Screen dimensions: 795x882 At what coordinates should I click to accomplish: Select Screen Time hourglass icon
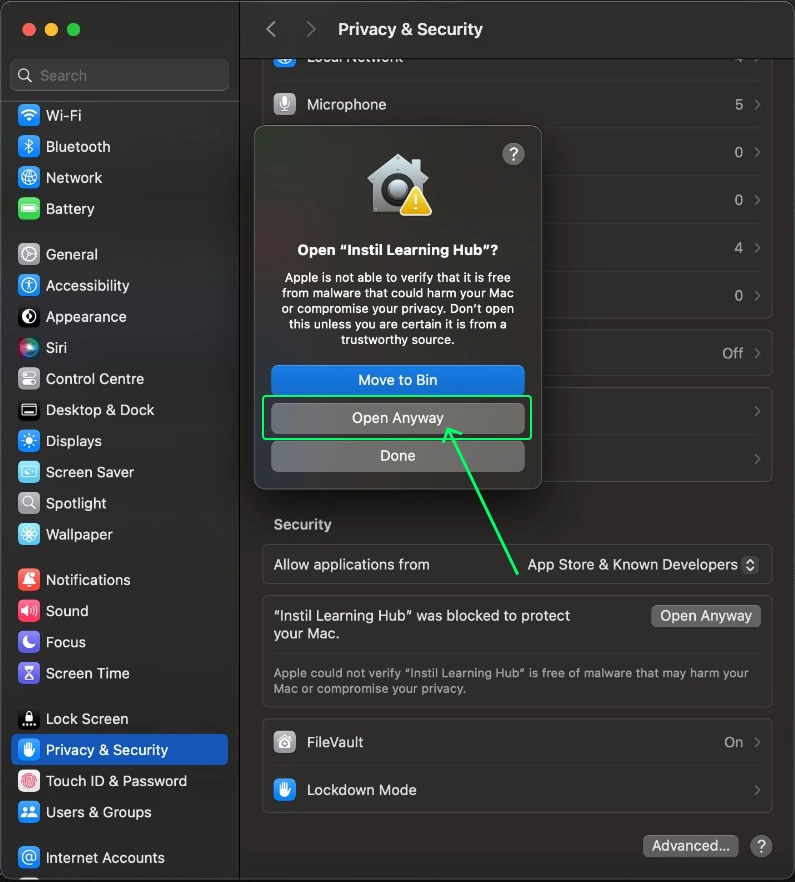pyautogui.click(x=29, y=673)
